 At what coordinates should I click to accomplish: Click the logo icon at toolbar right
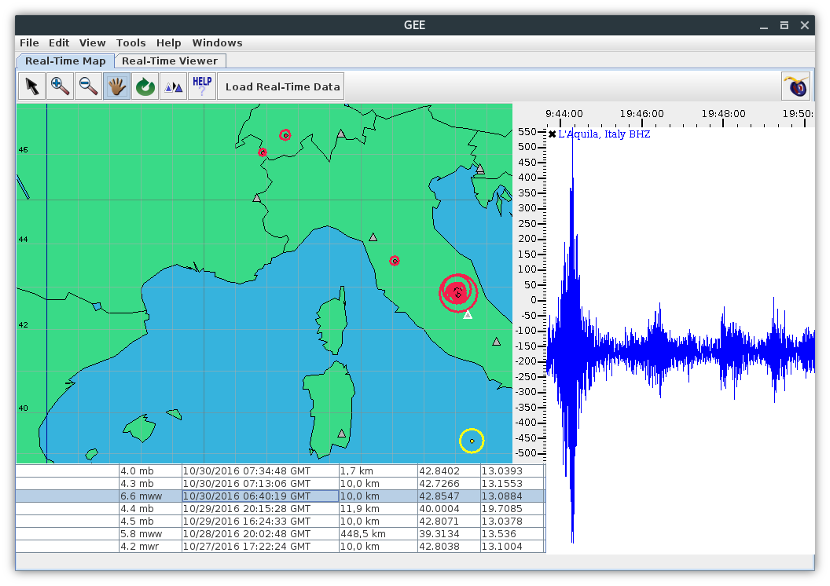click(796, 86)
